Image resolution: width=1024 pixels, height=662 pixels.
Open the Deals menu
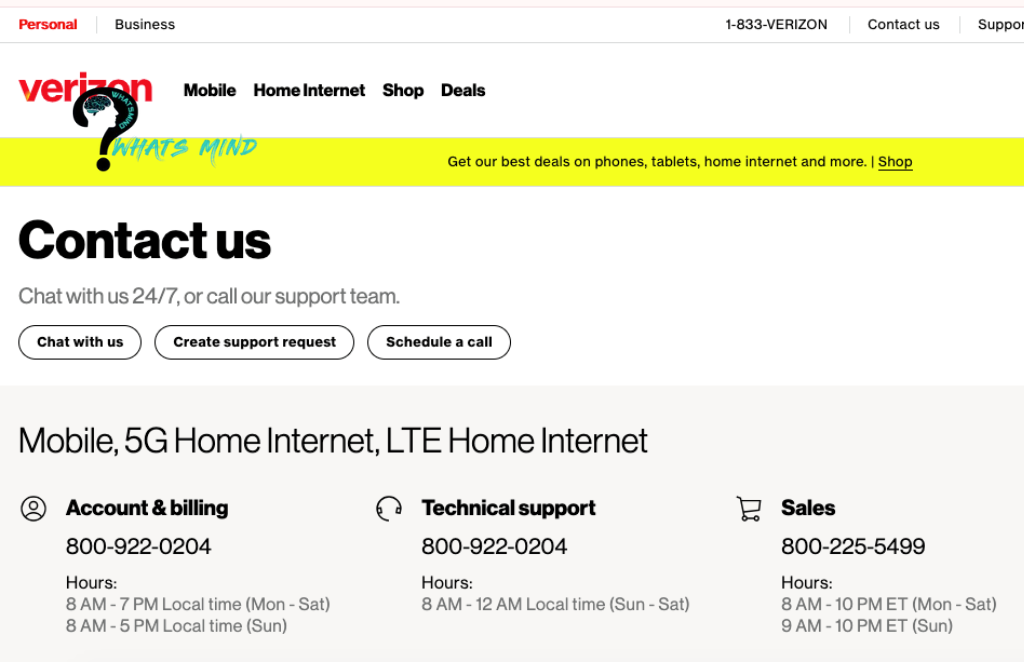(463, 90)
